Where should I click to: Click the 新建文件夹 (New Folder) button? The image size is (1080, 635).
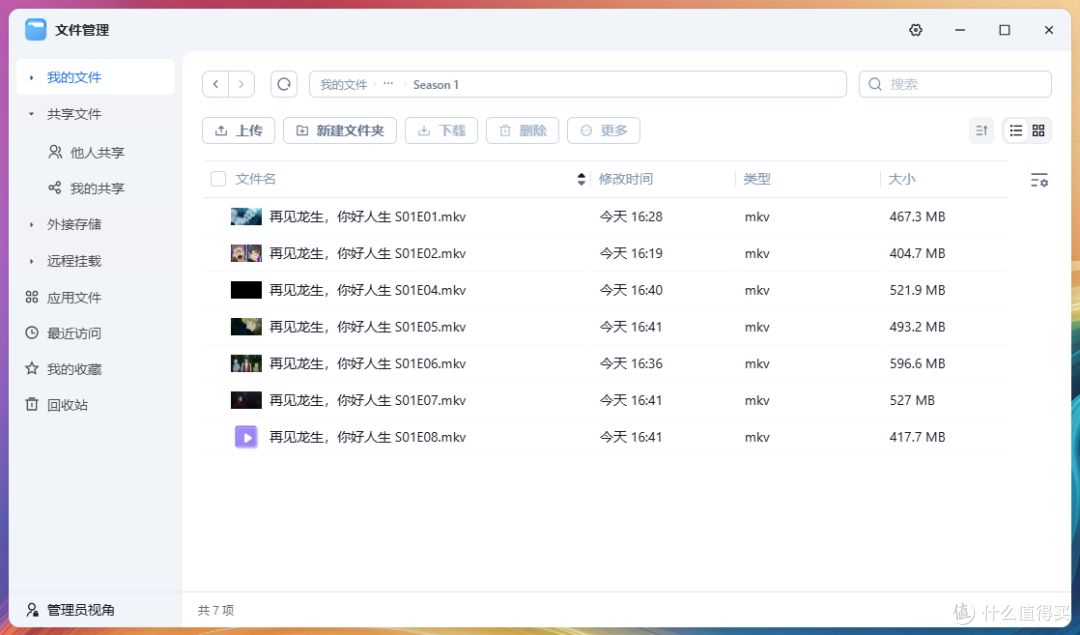pos(340,130)
